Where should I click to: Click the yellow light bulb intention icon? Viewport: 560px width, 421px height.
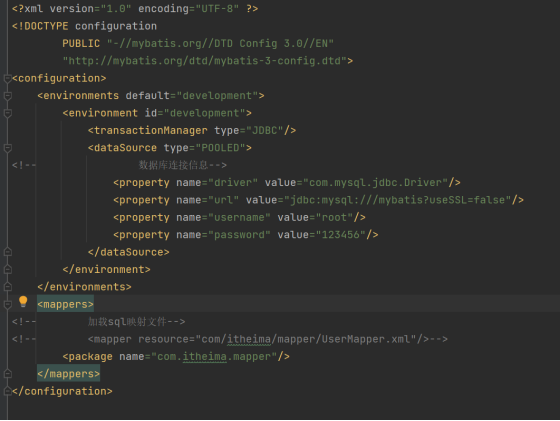click(x=23, y=302)
